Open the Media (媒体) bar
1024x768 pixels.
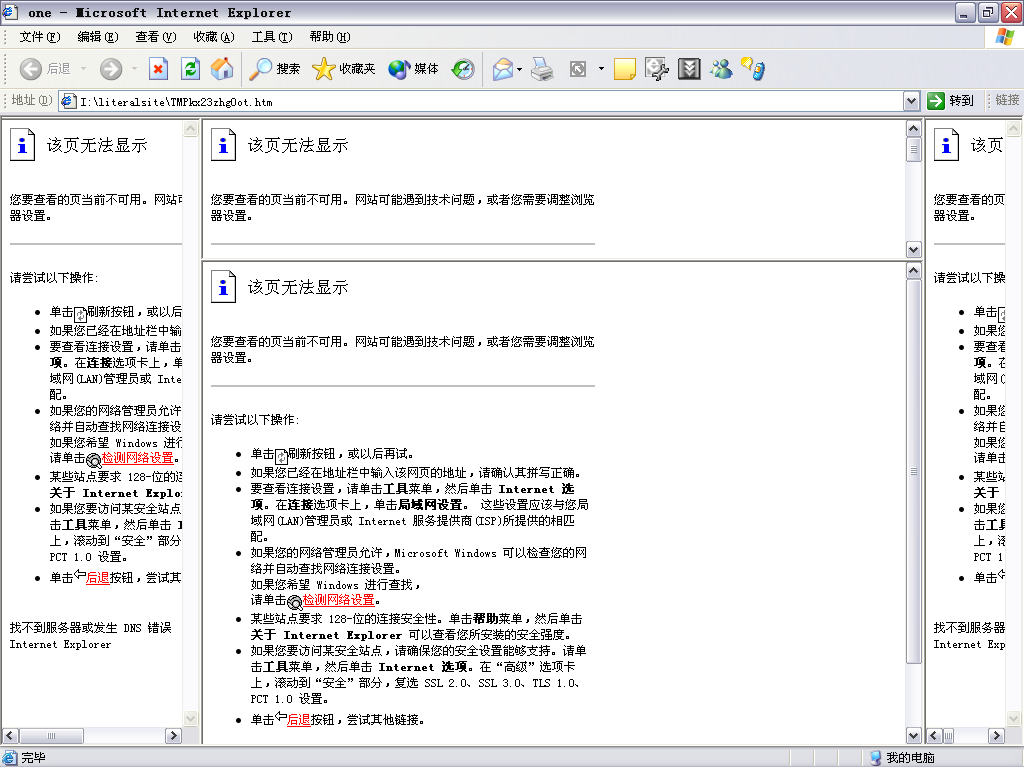click(x=413, y=69)
